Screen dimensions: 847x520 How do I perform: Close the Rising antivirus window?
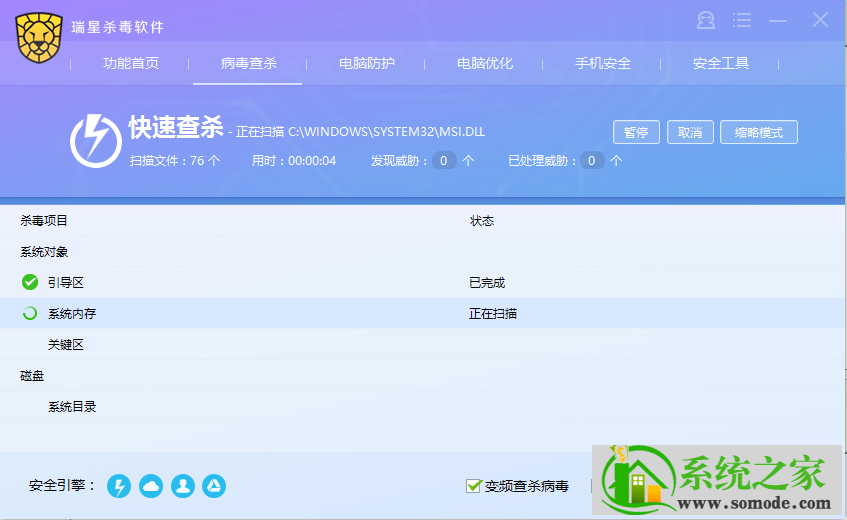[x=820, y=20]
